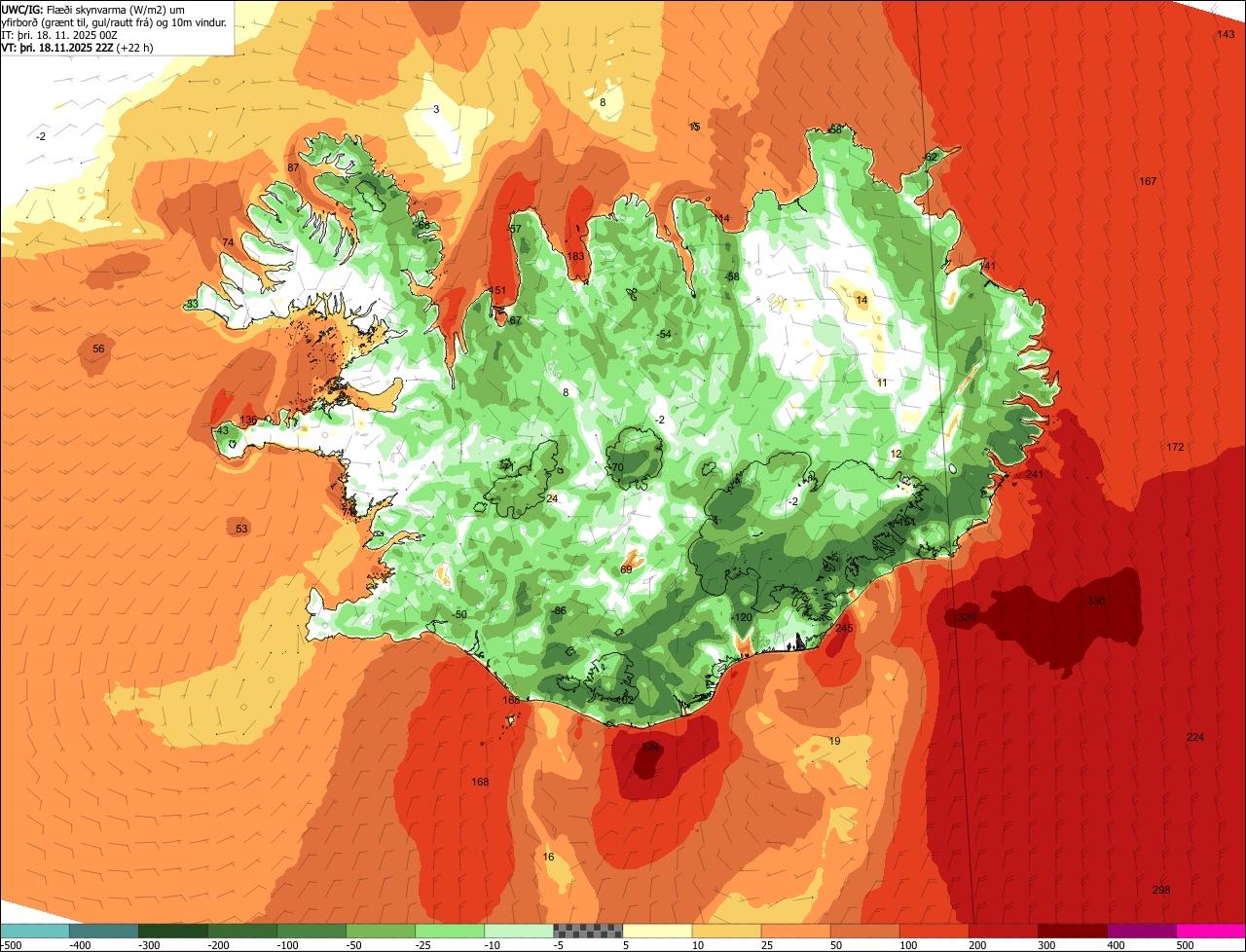
Task: Click the value 24 near the western glacier
Action: (552, 498)
